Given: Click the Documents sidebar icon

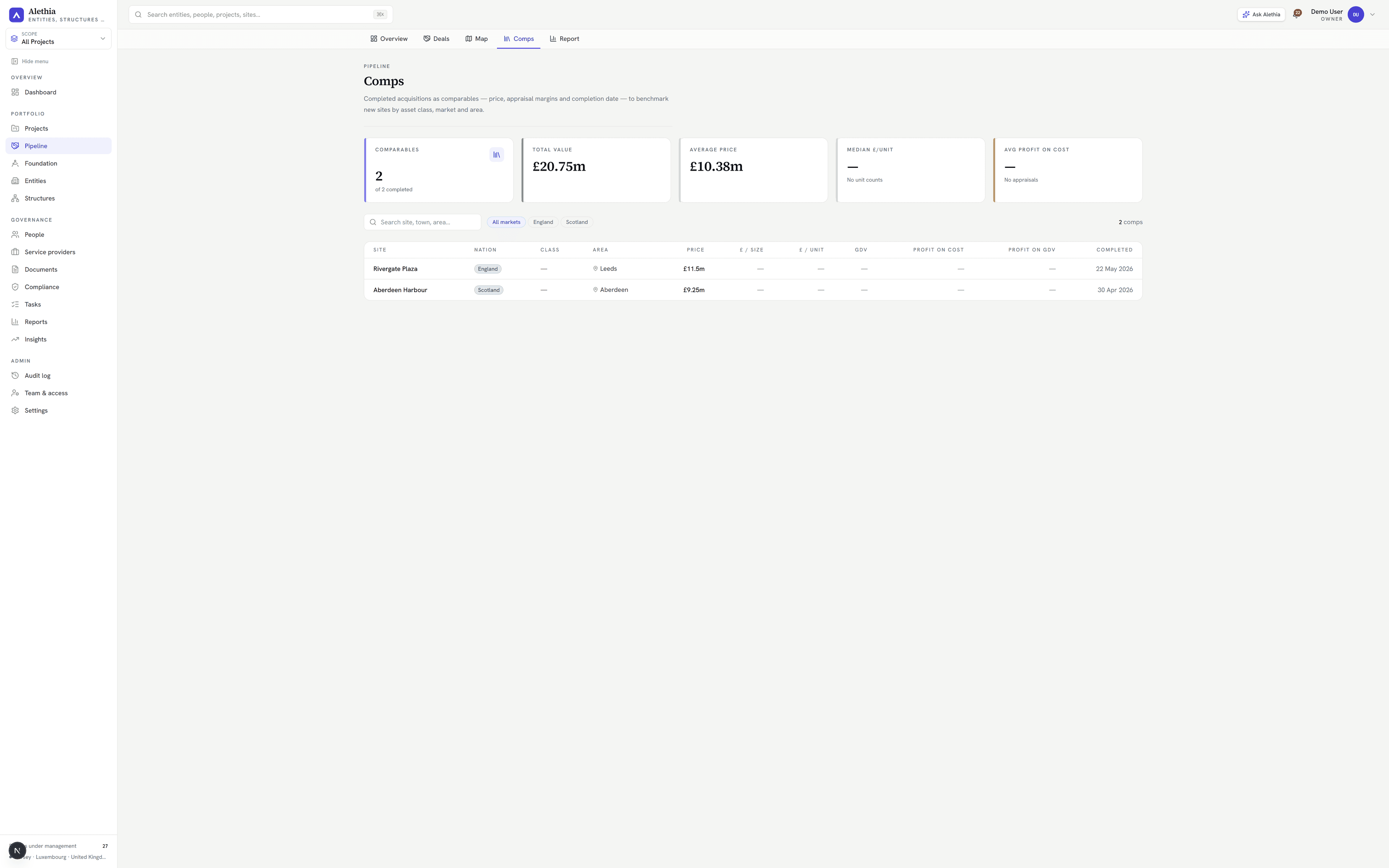Looking at the screenshot, I should (x=16, y=270).
